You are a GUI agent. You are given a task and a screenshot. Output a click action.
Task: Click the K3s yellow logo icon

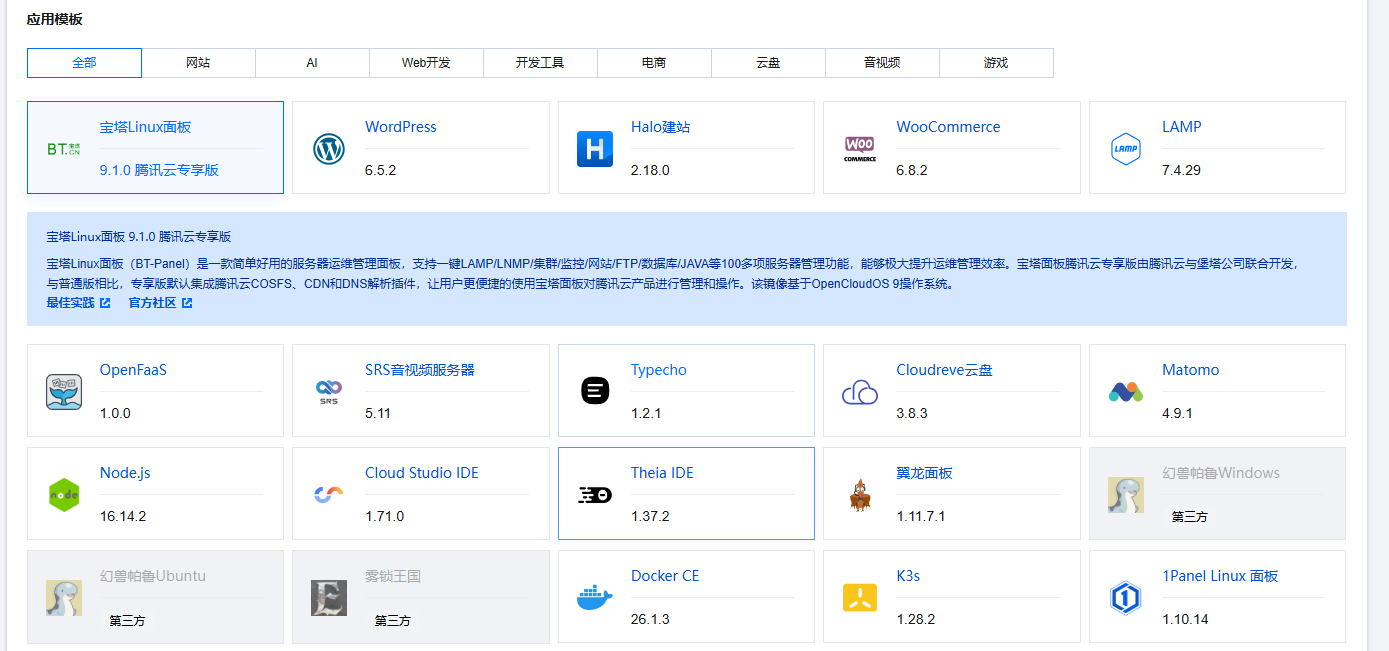coord(860,598)
